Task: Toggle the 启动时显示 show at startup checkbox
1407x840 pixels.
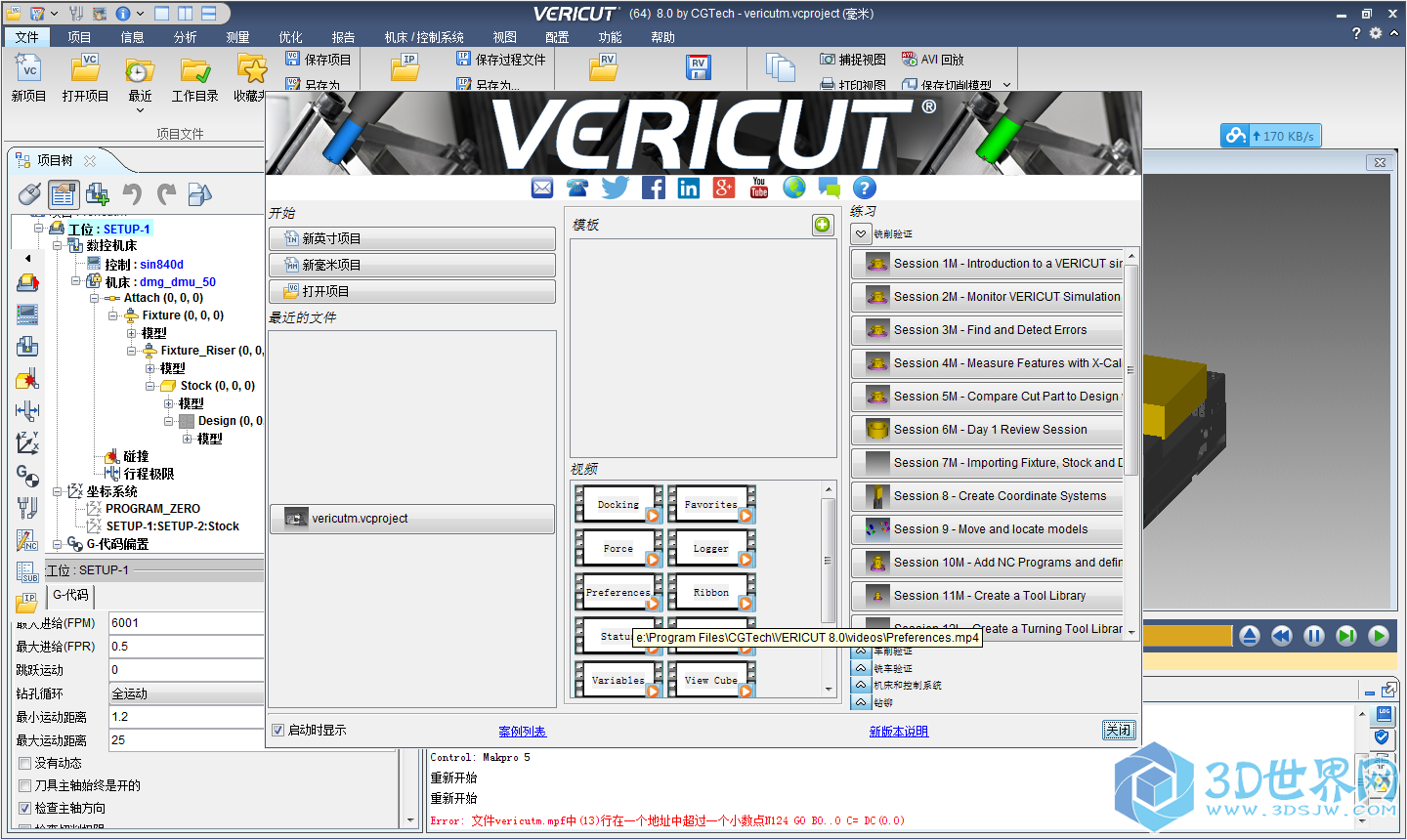Action: [278, 730]
